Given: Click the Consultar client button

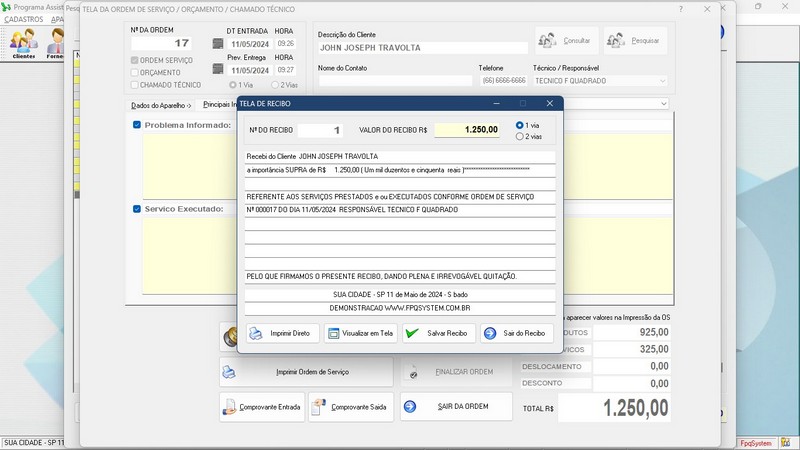Looking at the screenshot, I should [566, 41].
